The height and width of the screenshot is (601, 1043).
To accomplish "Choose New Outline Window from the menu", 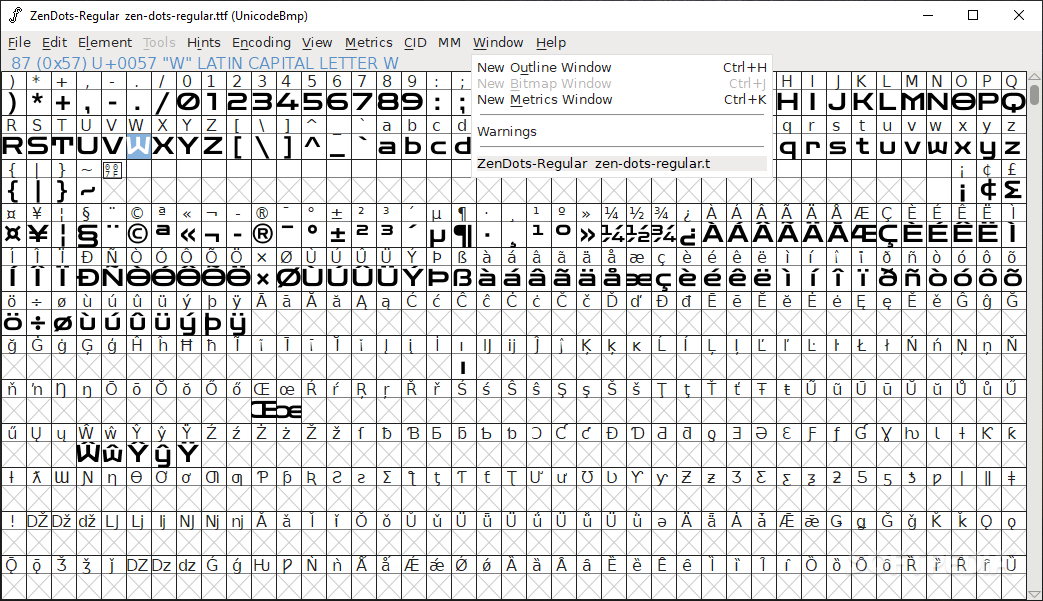I will [x=621, y=67].
